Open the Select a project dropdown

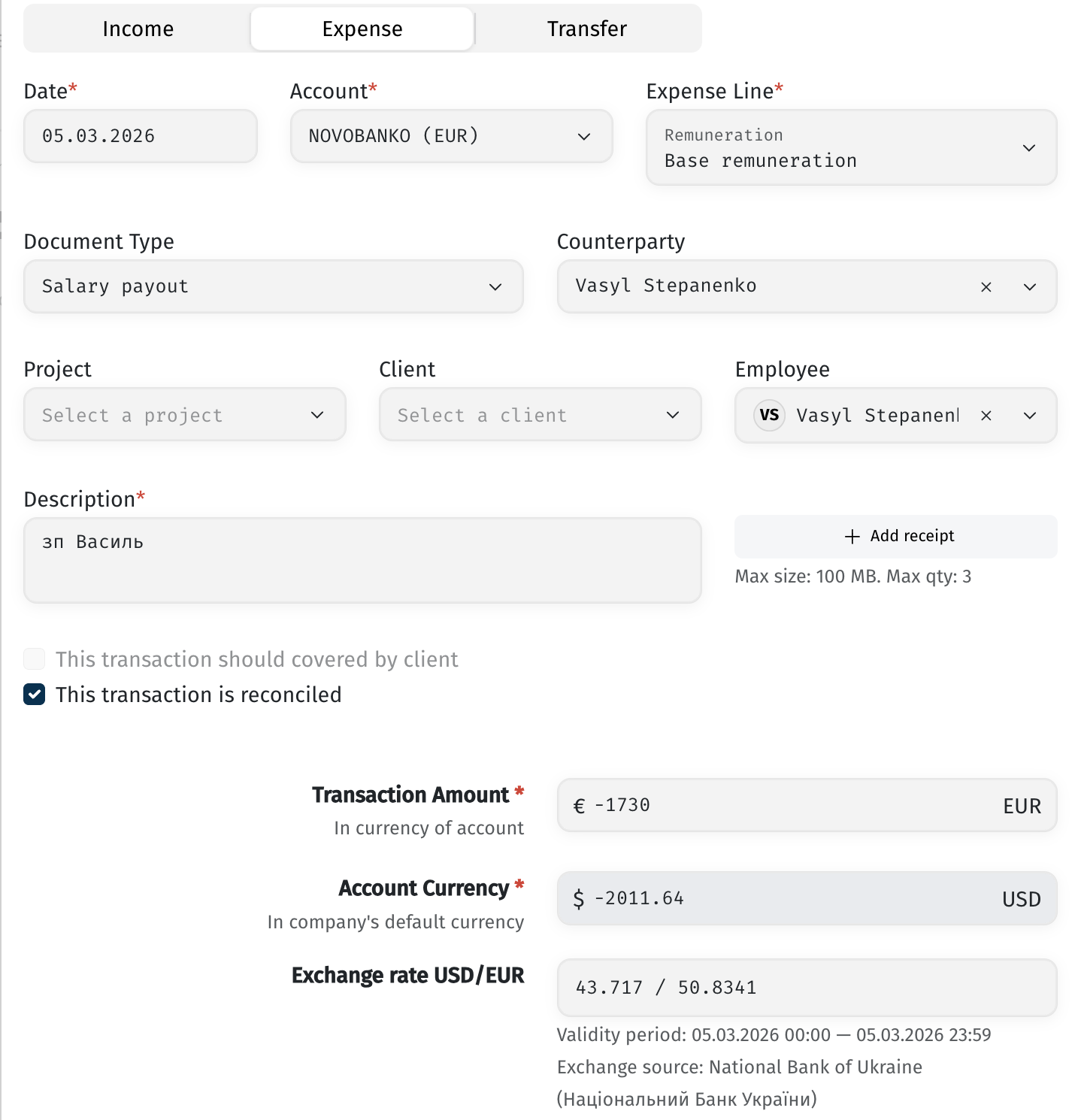pyautogui.click(x=185, y=414)
